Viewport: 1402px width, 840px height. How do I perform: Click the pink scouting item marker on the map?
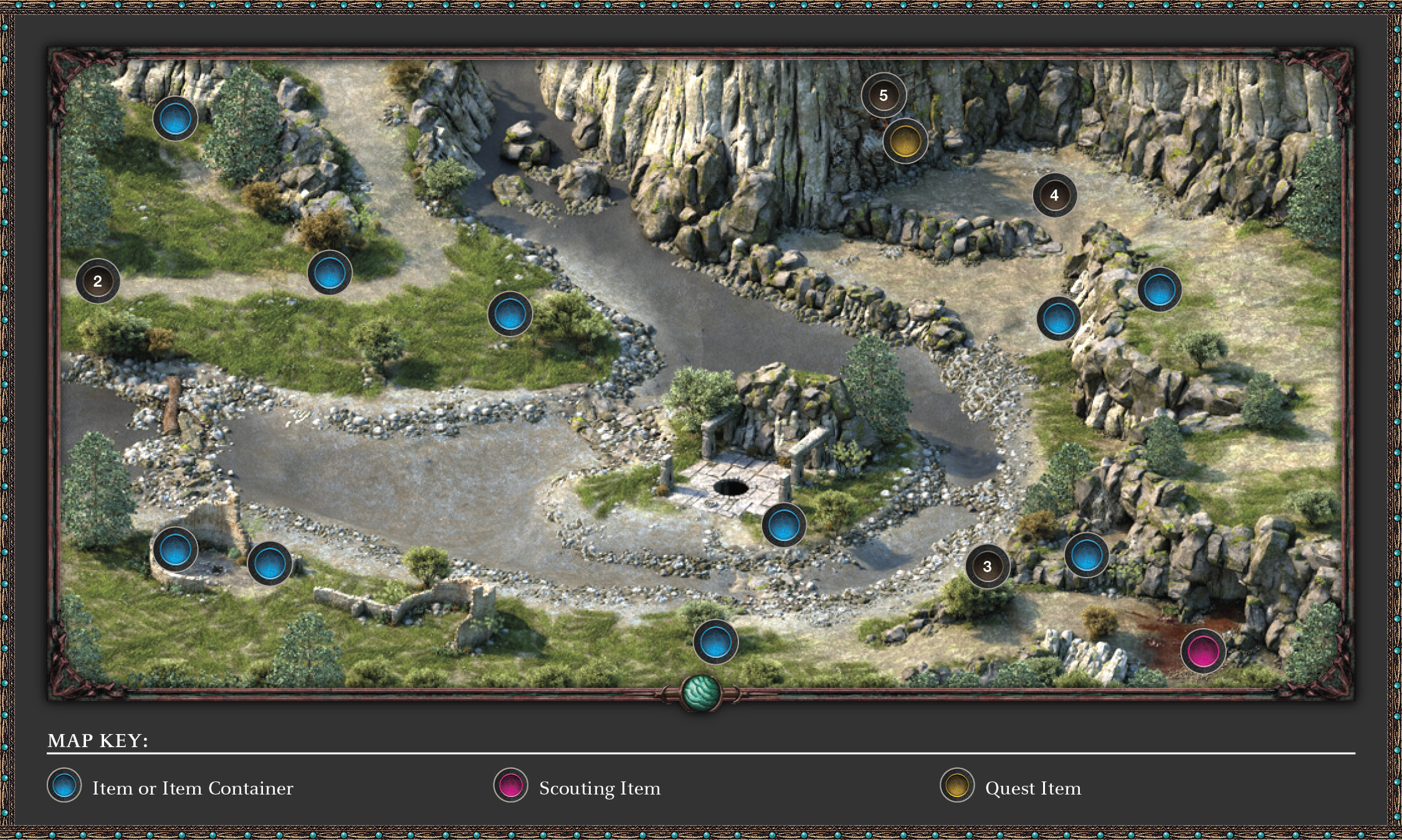pyautogui.click(x=1203, y=651)
